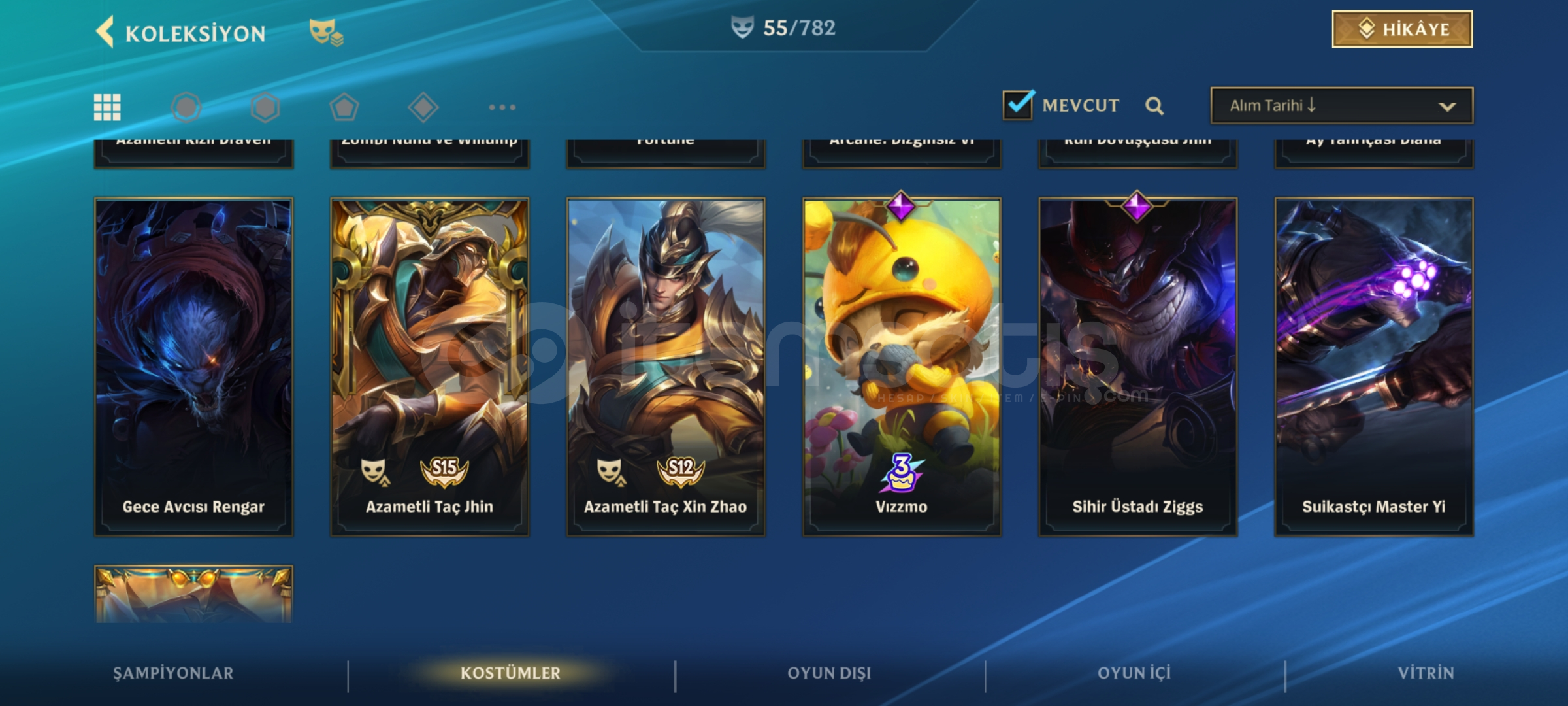Open the search magnifier icon
Screen dimensions: 1568x706
pyautogui.click(x=1154, y=106)
